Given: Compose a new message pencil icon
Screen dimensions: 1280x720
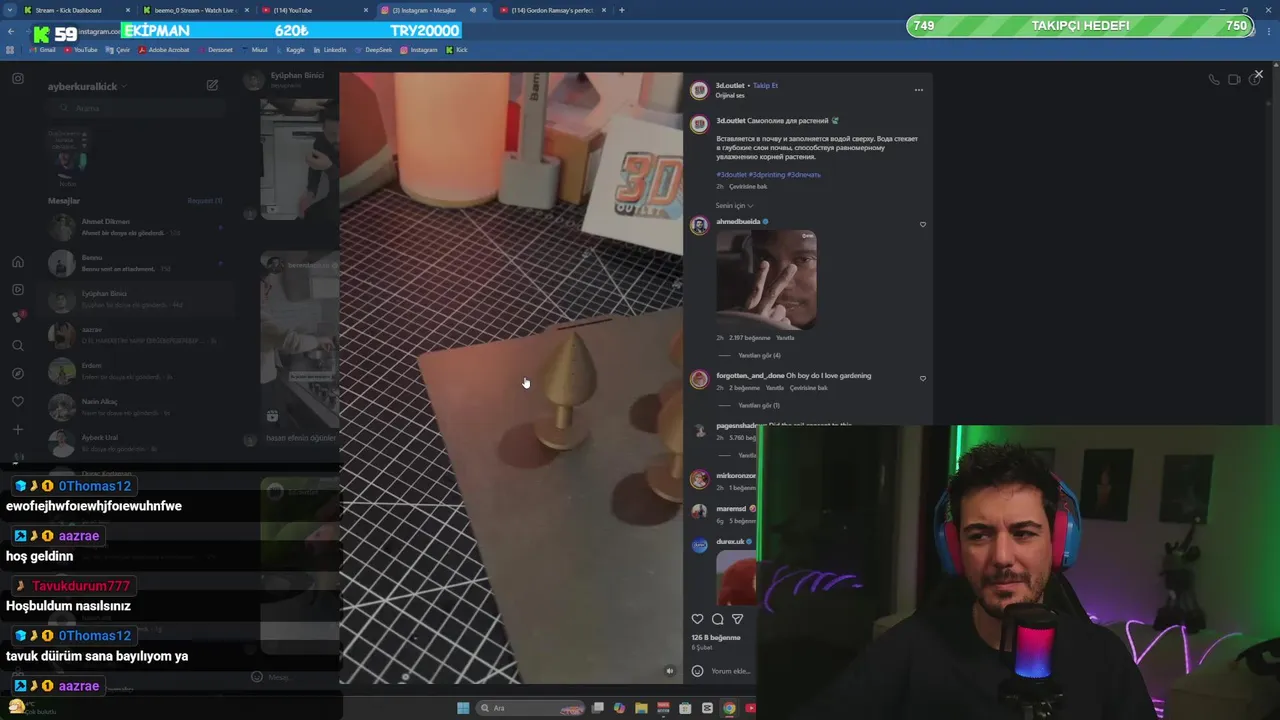Looking at the screenshot, I should click(212, 86).
